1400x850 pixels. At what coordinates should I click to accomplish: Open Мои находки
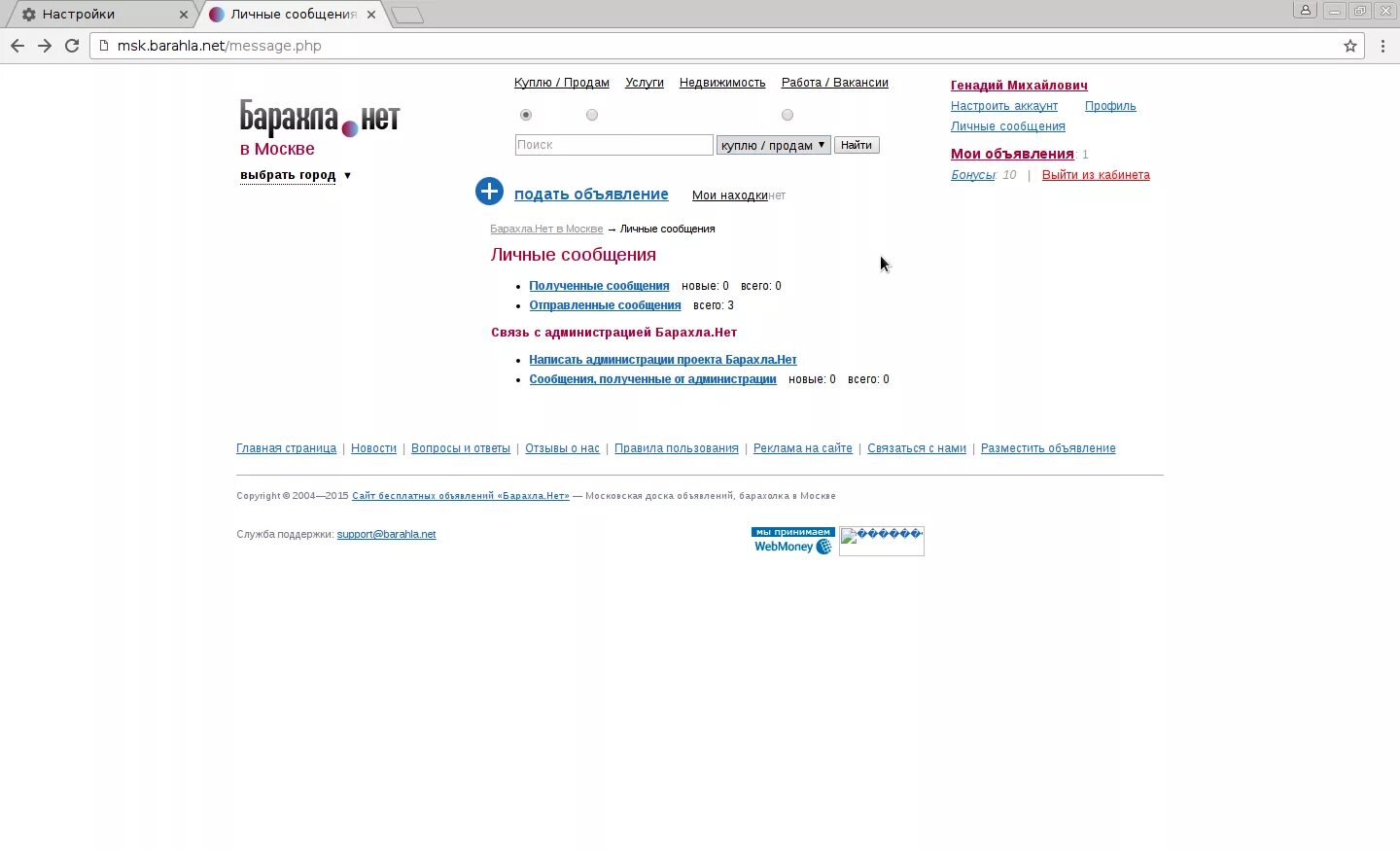(x=730, y=195)
